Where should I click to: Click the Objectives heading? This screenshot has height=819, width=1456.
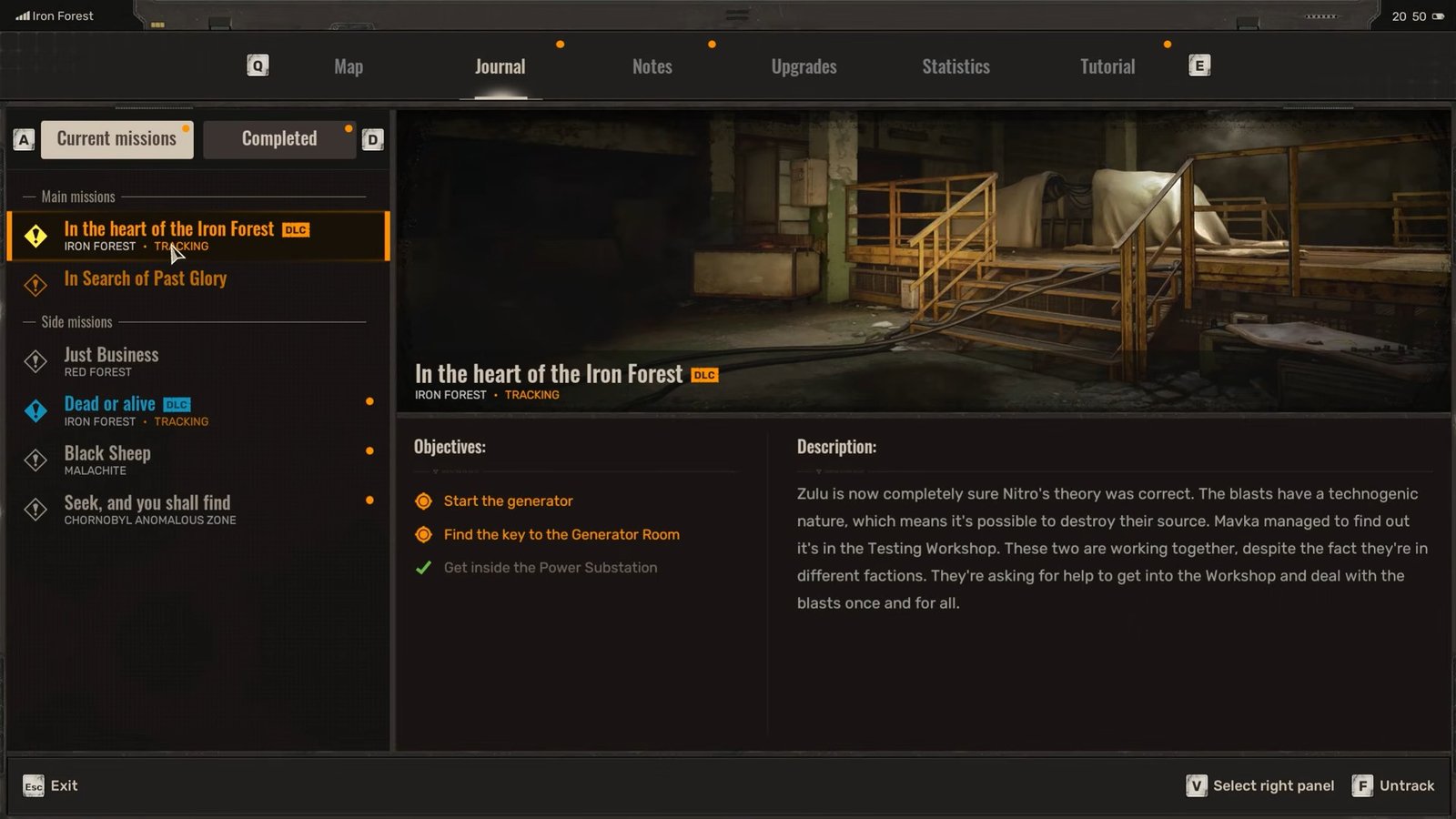[x=450, y=447]
